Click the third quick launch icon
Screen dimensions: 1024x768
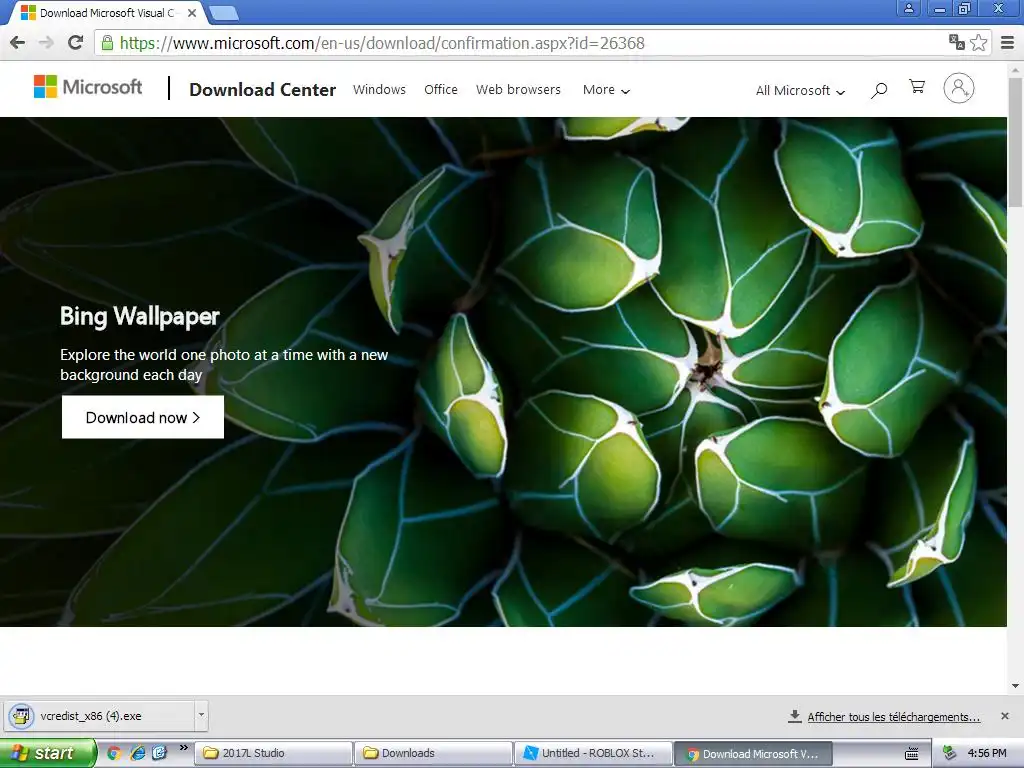point(159,753)
